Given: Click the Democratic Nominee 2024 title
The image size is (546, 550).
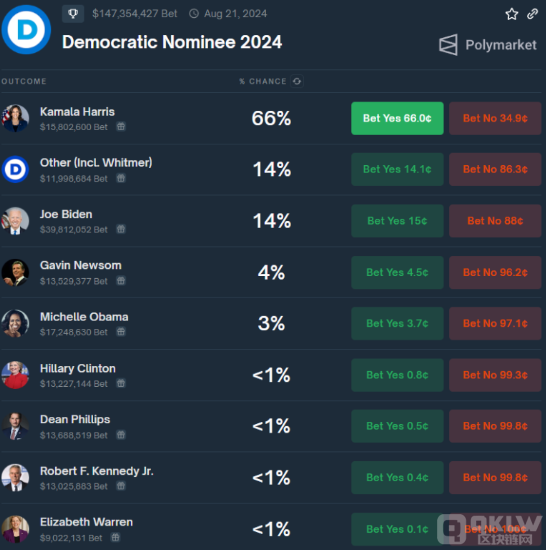Looking at the screenshot, I should (x=172, y=42).
